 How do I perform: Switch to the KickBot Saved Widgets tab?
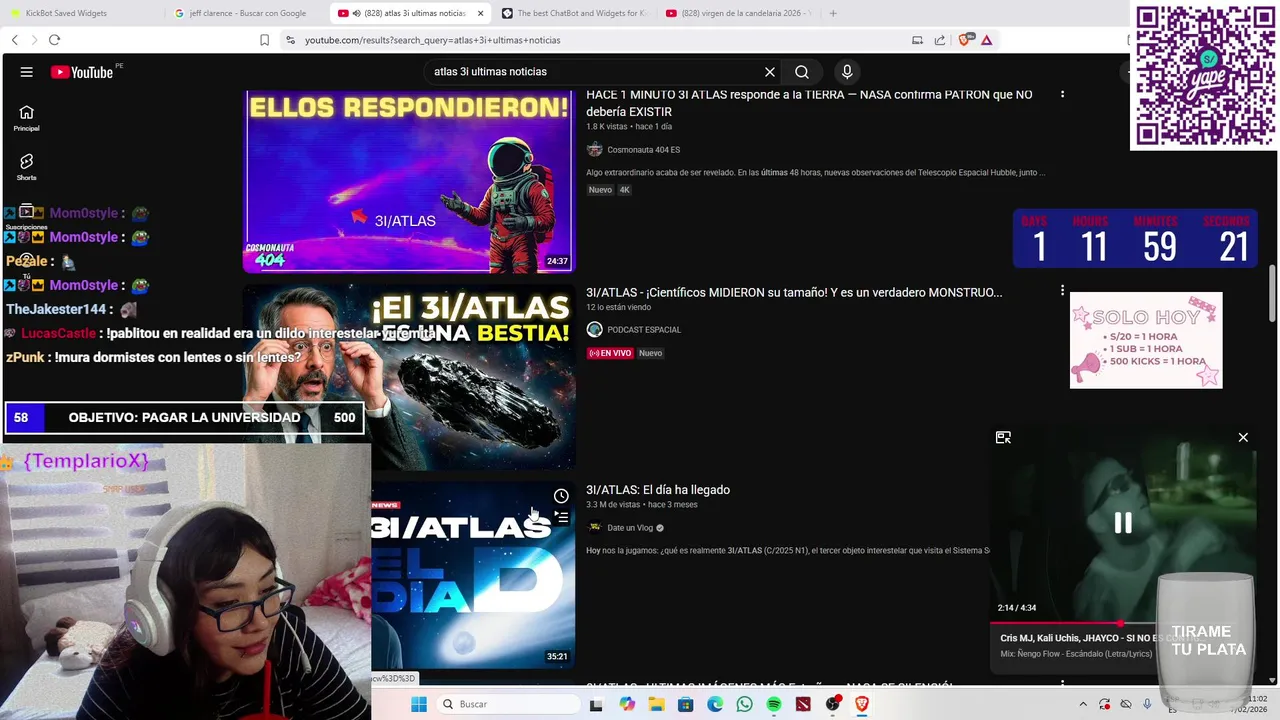click(80, 13)
